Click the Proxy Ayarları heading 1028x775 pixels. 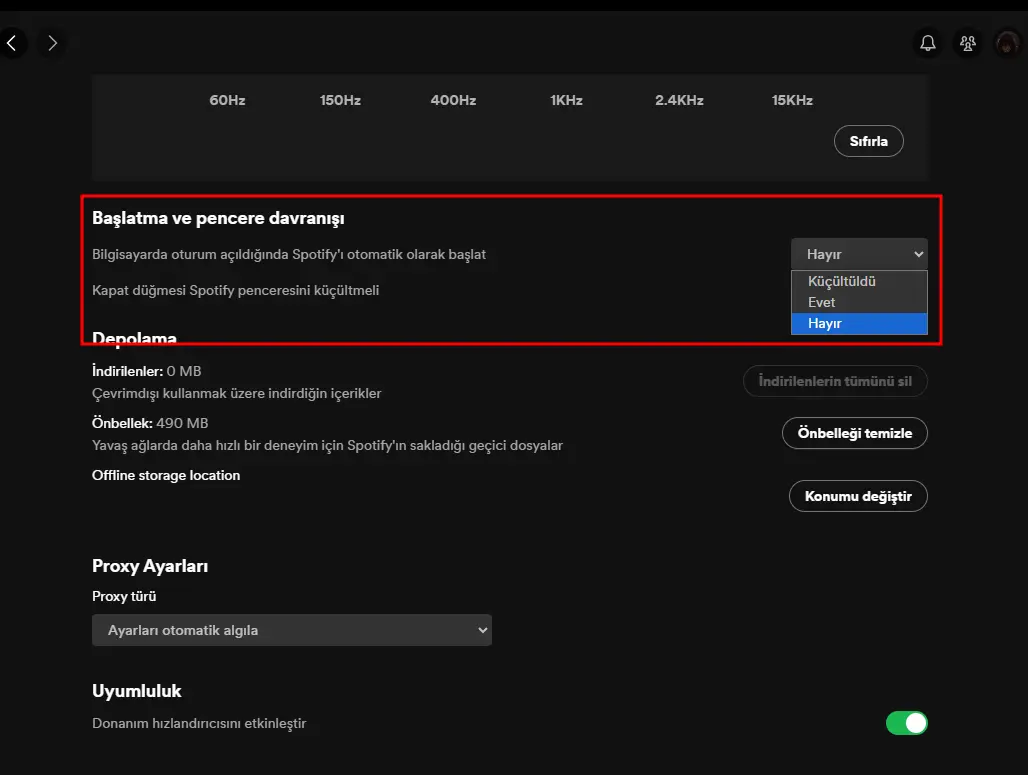pyautogui.click(x=149, y=566)
